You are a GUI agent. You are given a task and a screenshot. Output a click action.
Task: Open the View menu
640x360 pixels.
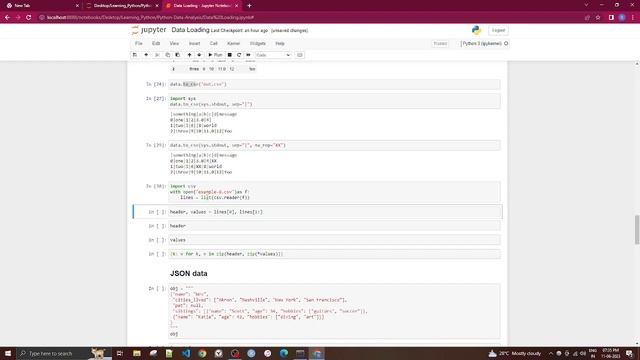pyautogui.click(x=174, y=43)
